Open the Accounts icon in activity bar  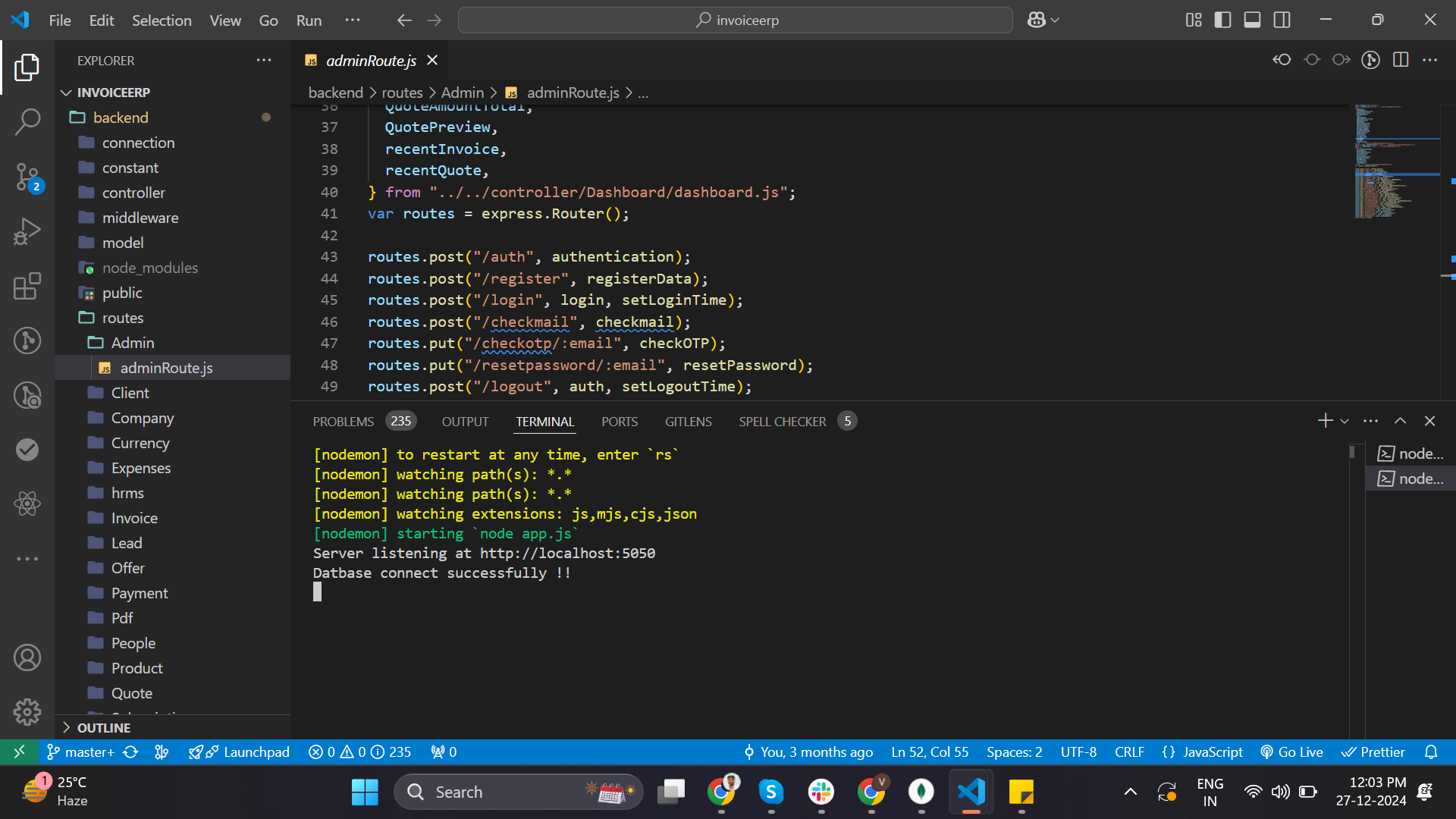(27, 657)
